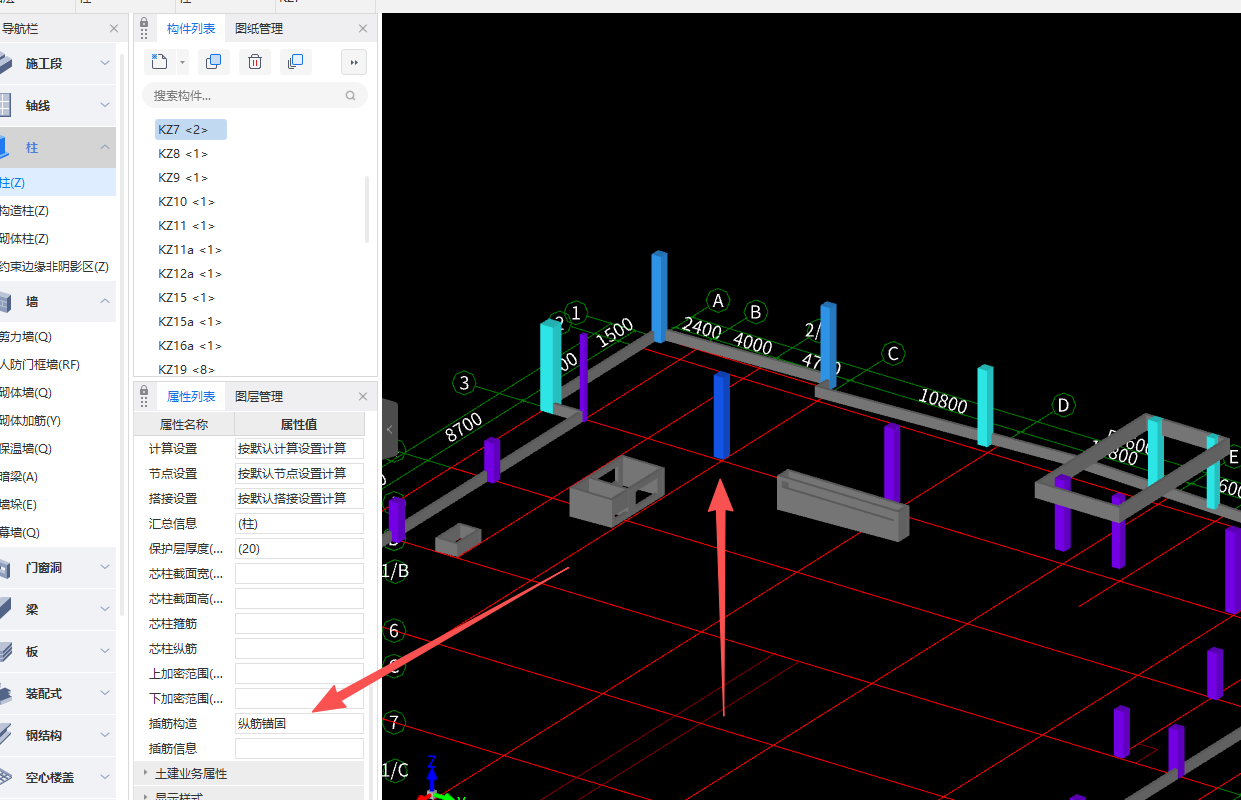Viewport: 1241px width, 800px height.
Task: Click the panel collapse handle at viewport edge
Action: (x=389, y=430)
